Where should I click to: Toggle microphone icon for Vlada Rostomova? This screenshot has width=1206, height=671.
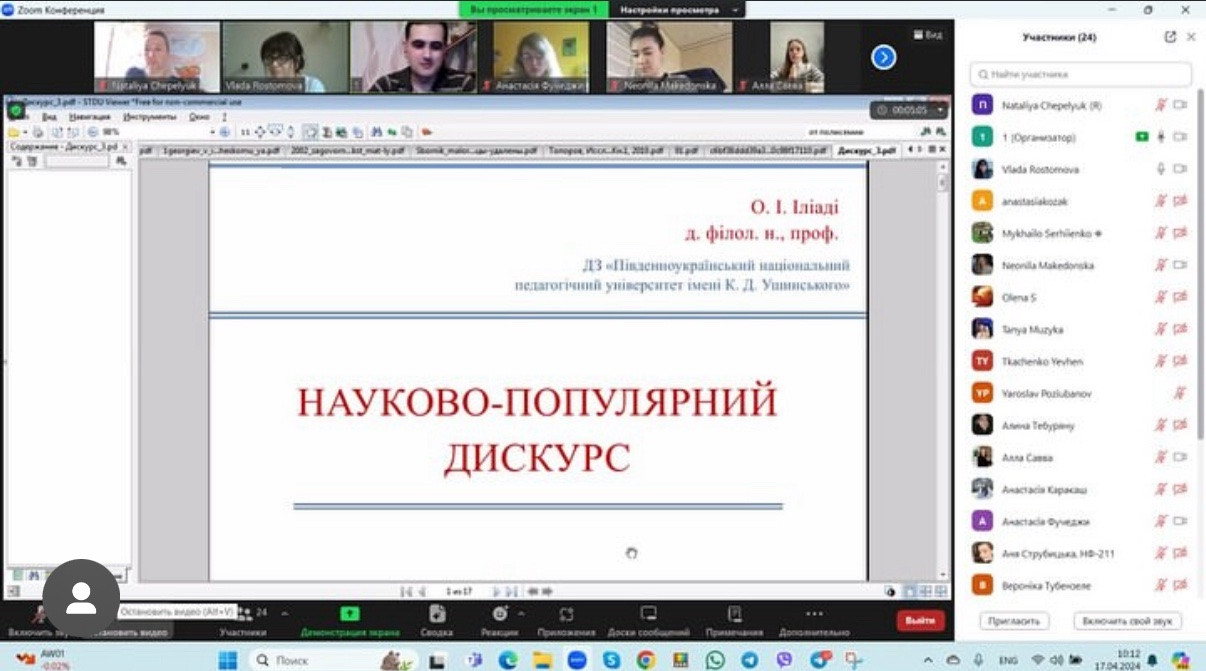click(1161, 169)
